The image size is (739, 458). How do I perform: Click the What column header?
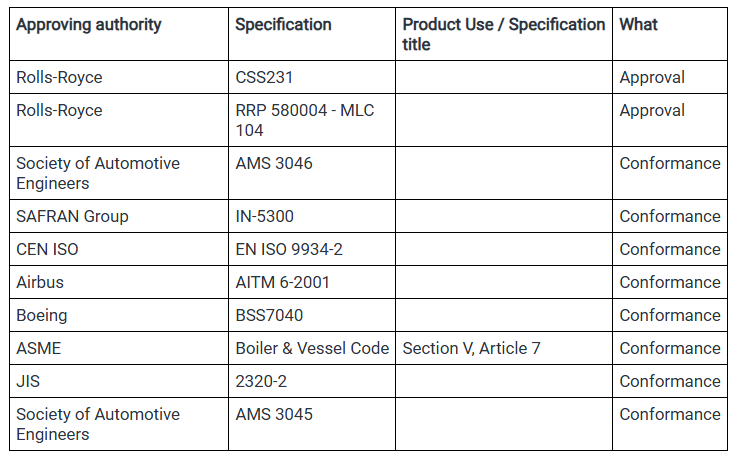click(x=639, y=25)
